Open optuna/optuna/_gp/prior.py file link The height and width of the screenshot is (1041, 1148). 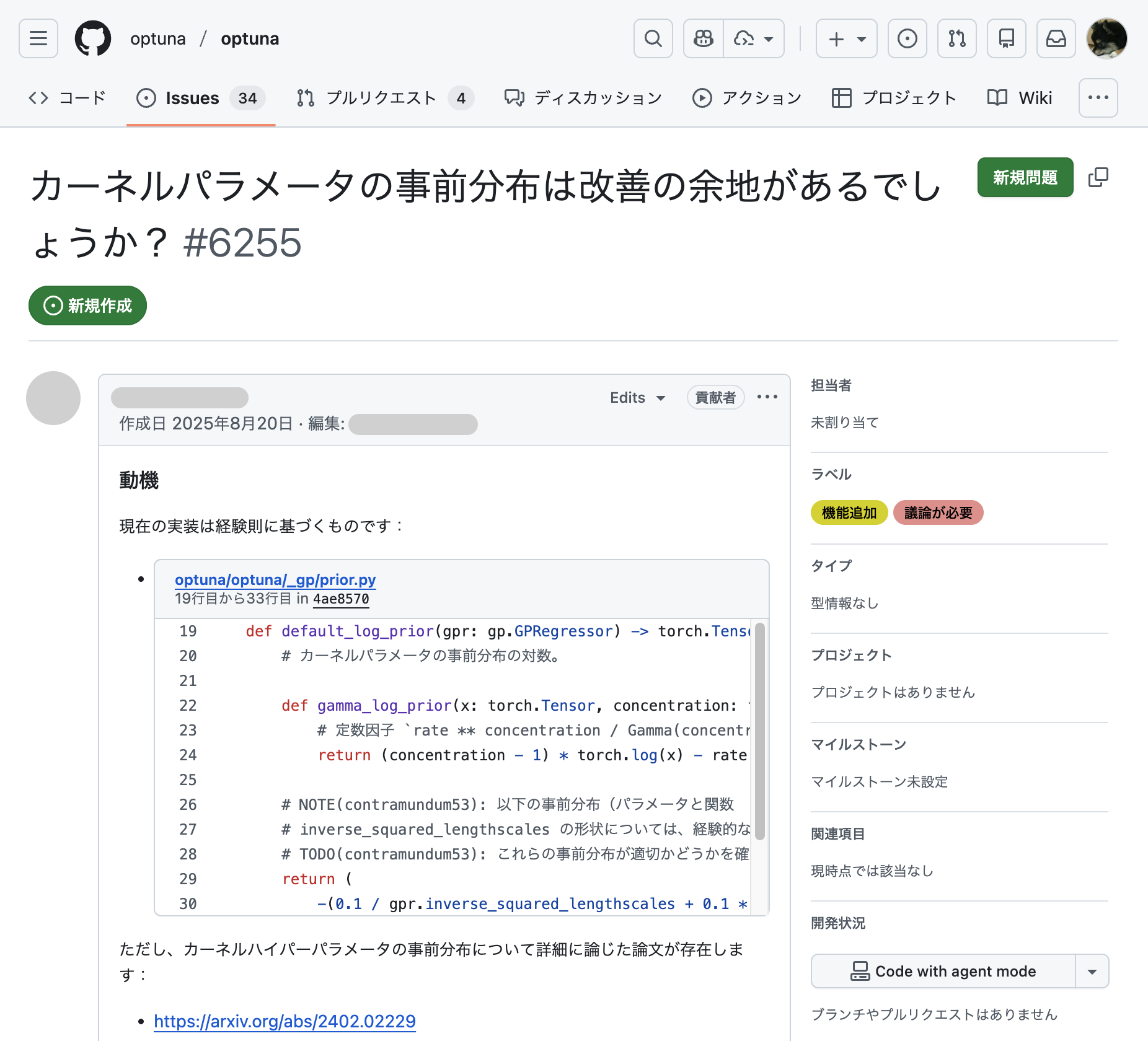pos(275,579)
